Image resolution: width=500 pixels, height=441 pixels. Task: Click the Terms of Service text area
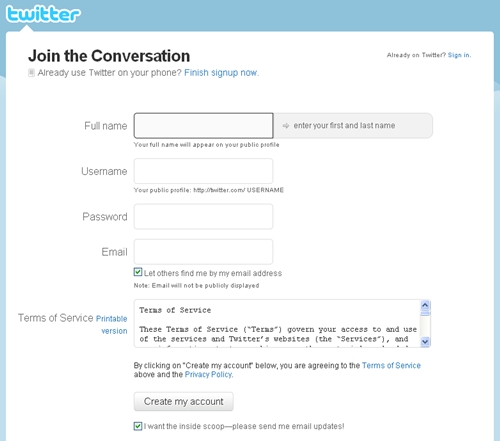point(277,323)
